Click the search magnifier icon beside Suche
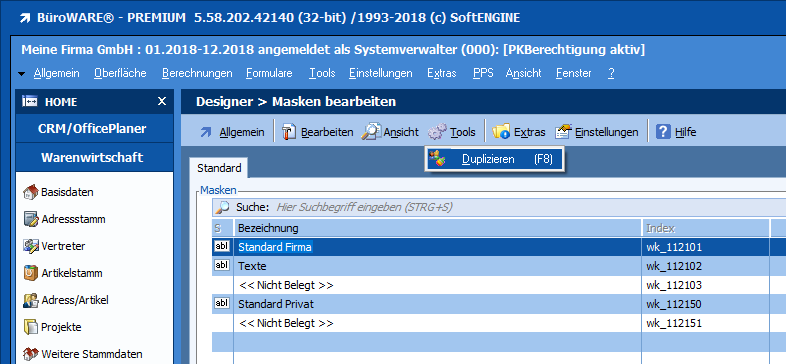This screenshot has width=786, height=364. tap(222, 207)
